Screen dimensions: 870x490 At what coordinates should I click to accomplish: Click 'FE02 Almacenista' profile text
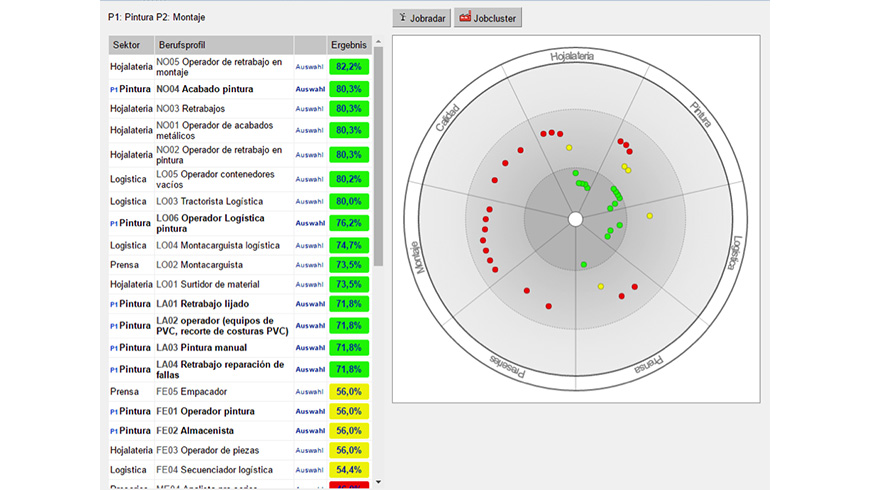[195, 431]
